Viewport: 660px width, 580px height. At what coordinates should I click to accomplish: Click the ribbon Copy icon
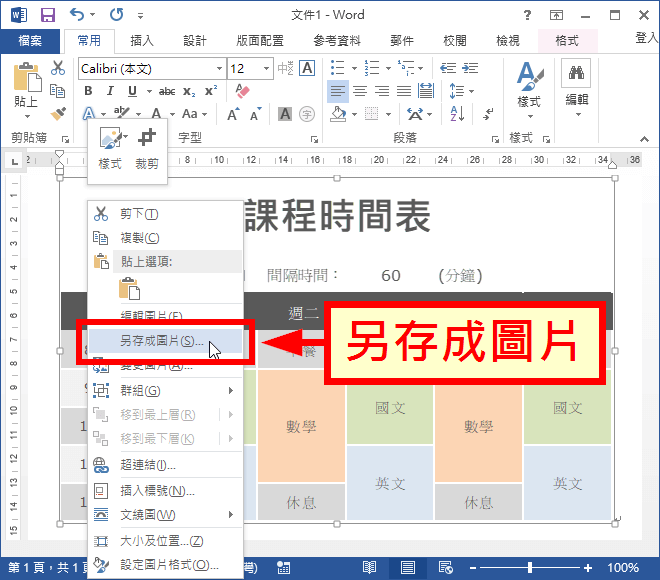[x=57, y=90]
